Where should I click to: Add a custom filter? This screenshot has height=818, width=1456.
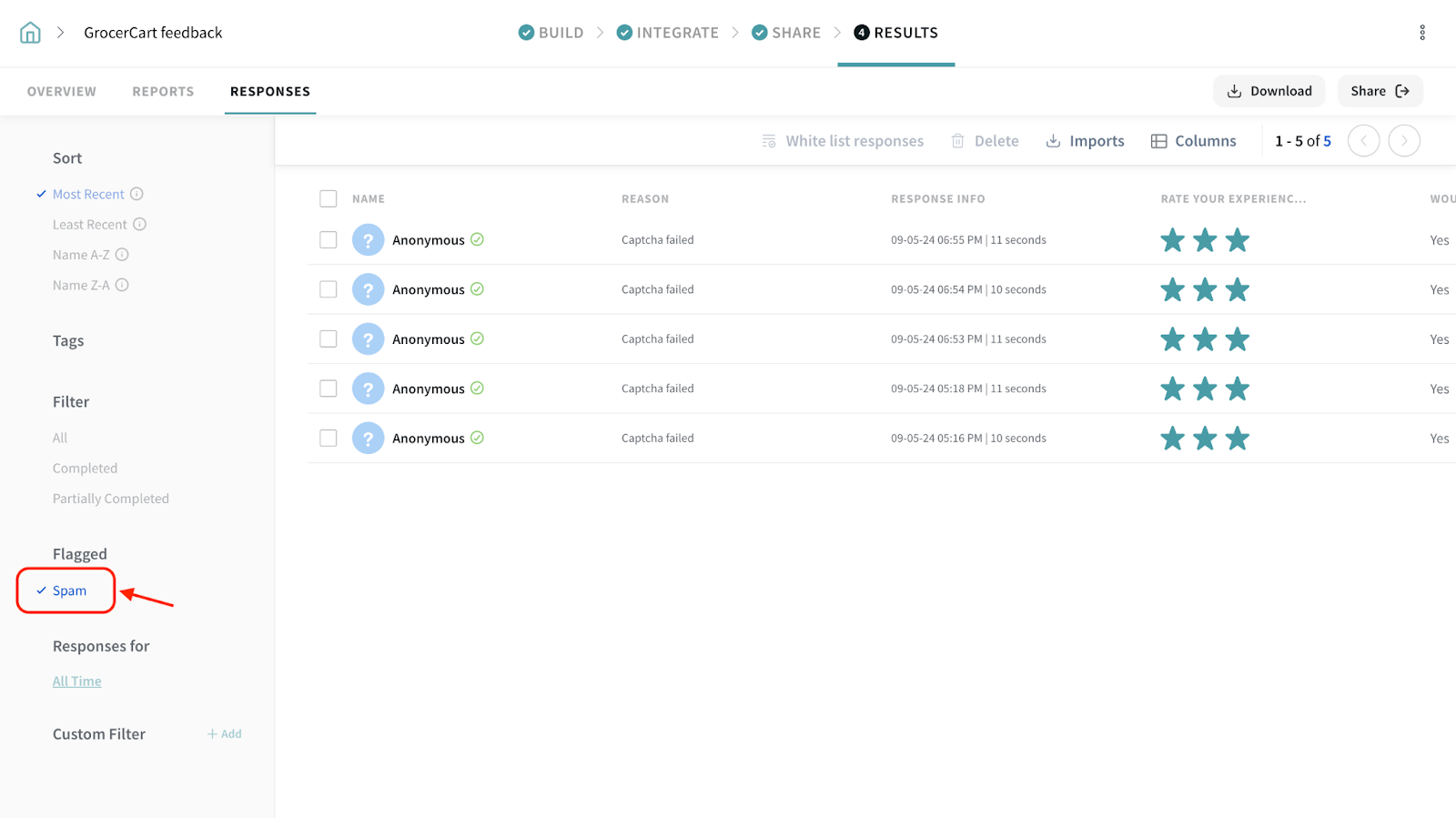pos(225,734)
